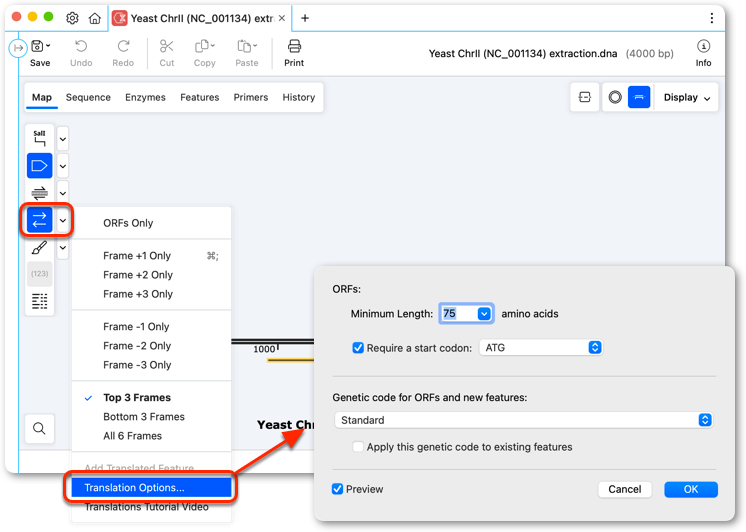
Task: Switch to the History tab
Action: tap(299, 98)
